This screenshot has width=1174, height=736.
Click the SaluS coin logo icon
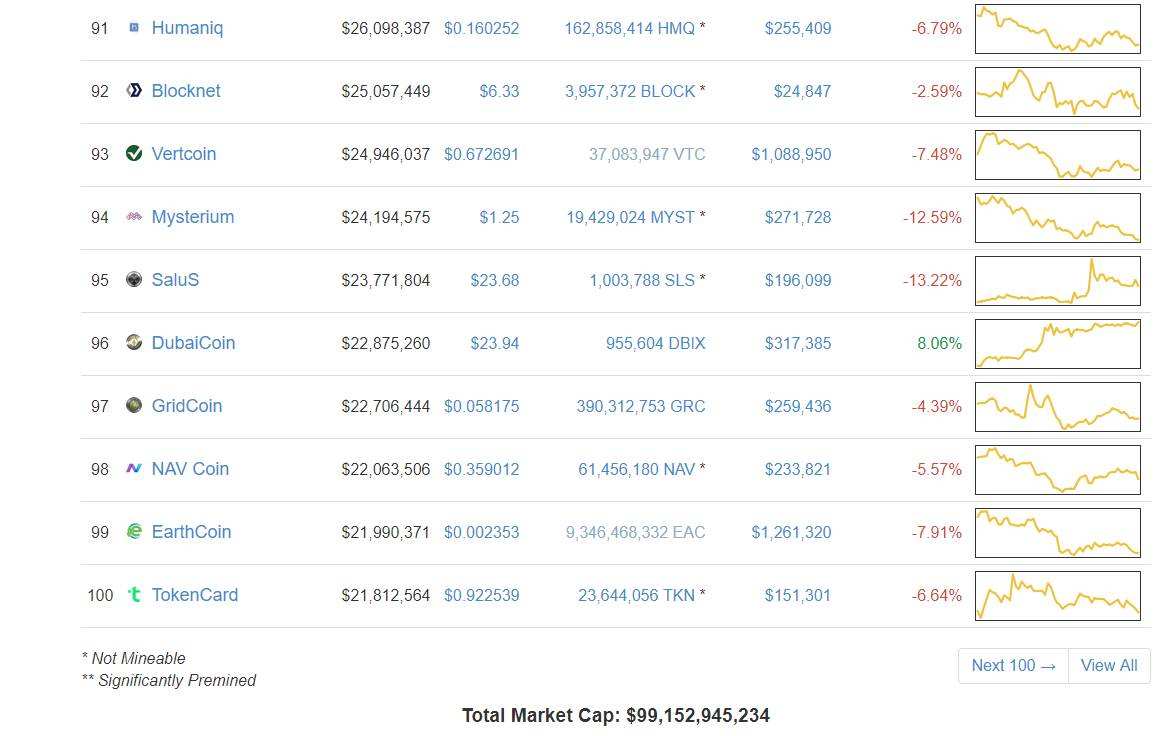(x=134, y=279)
